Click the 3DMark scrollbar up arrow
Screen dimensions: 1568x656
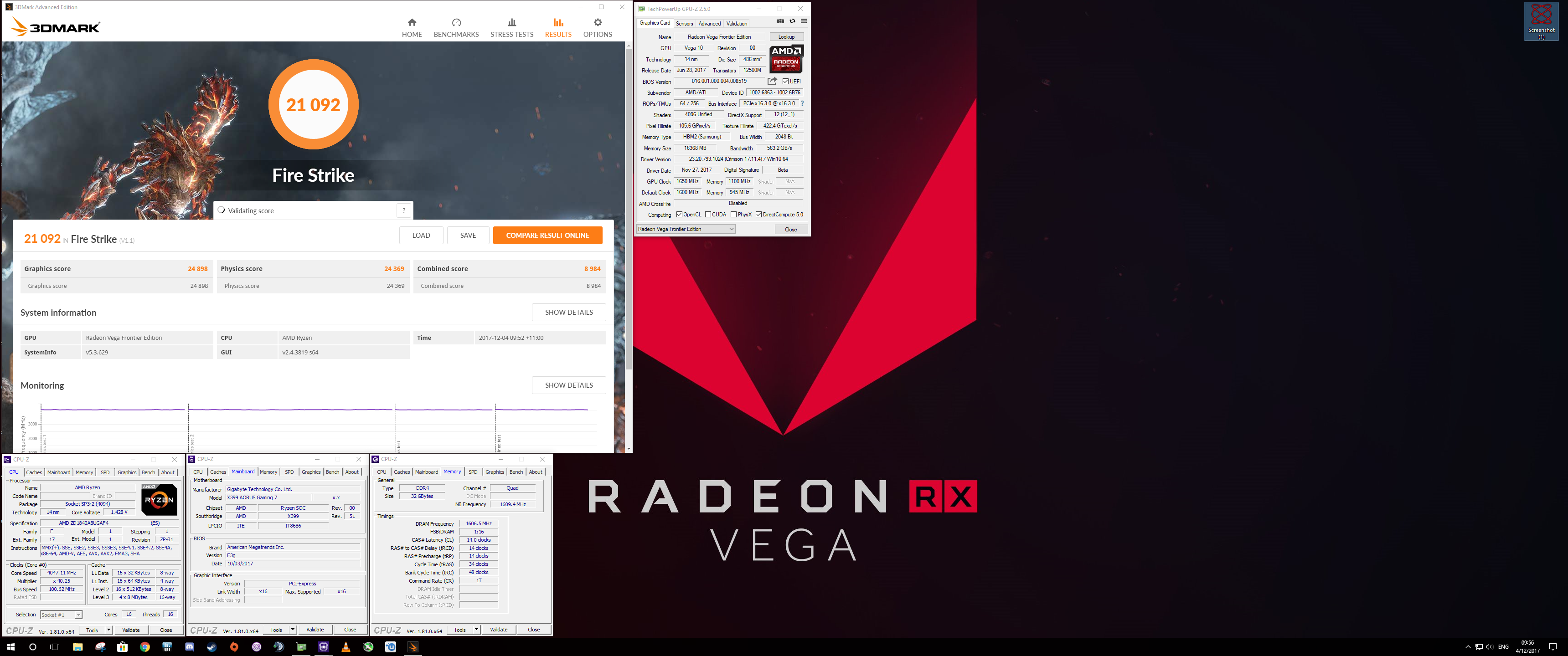point(628,46)
